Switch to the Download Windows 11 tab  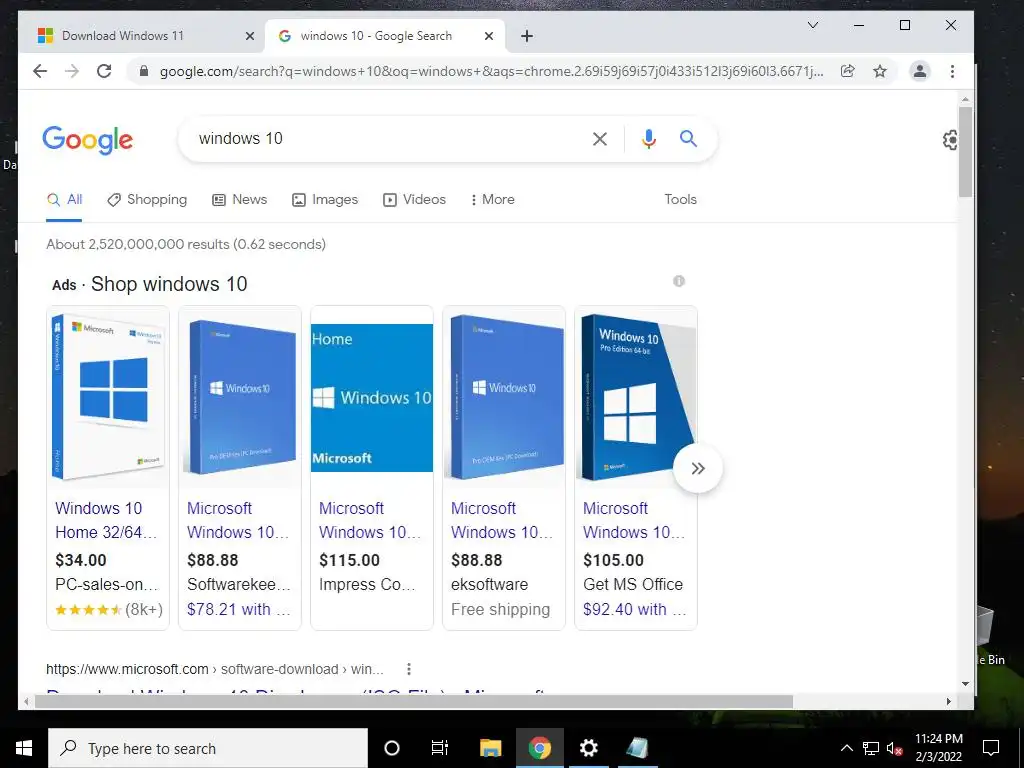[142, 36]
